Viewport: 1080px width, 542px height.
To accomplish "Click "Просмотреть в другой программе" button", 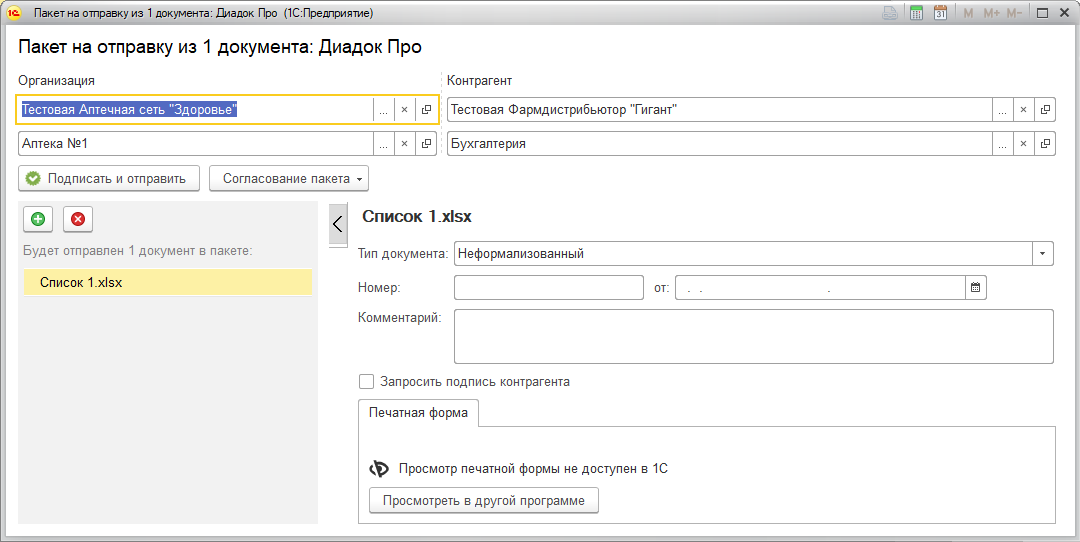I will tap(484, 501).
